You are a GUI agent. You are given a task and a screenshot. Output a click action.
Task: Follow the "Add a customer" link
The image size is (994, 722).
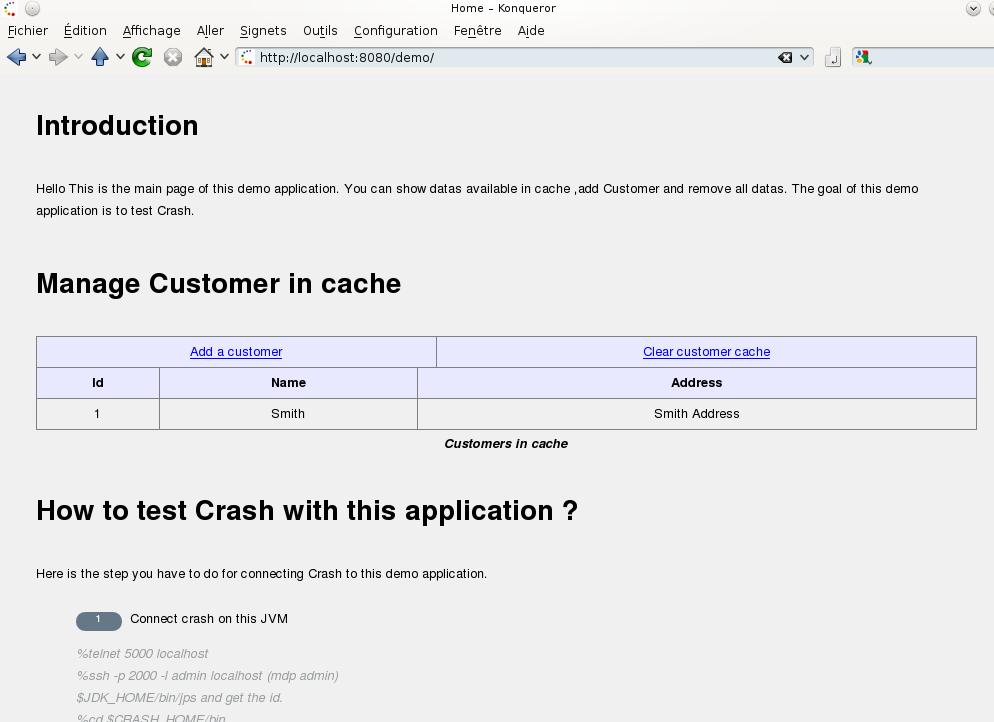tap(236, 352)
